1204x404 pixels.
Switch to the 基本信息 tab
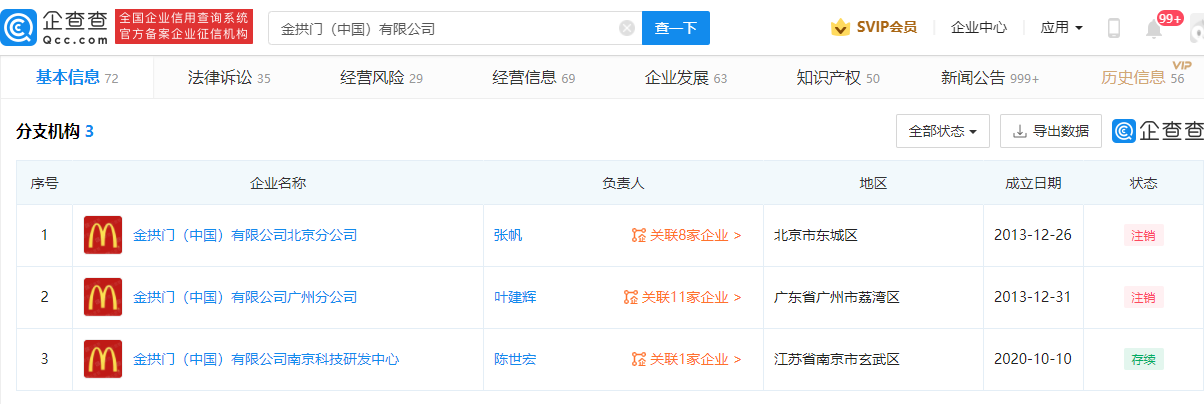[77, 77]
